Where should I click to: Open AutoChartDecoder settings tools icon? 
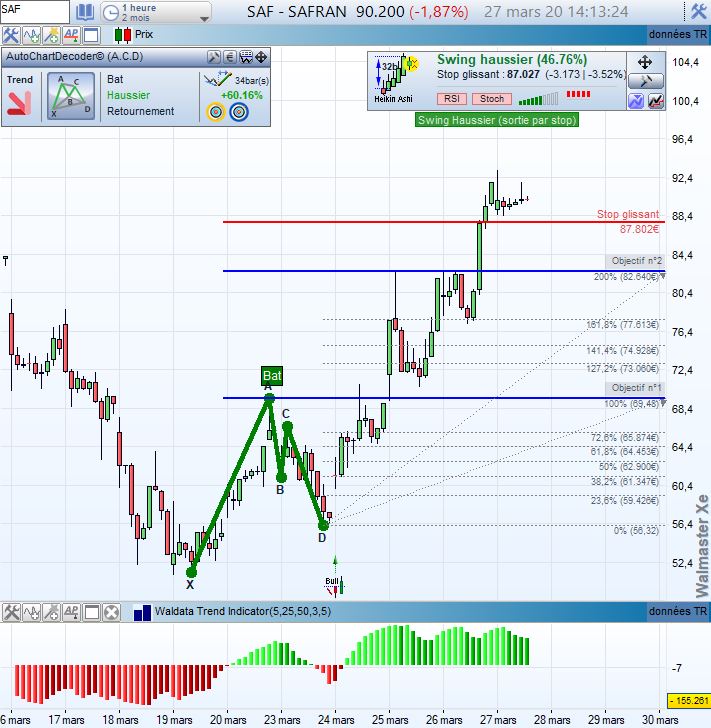pyautogui.click(x=214, y=57)
